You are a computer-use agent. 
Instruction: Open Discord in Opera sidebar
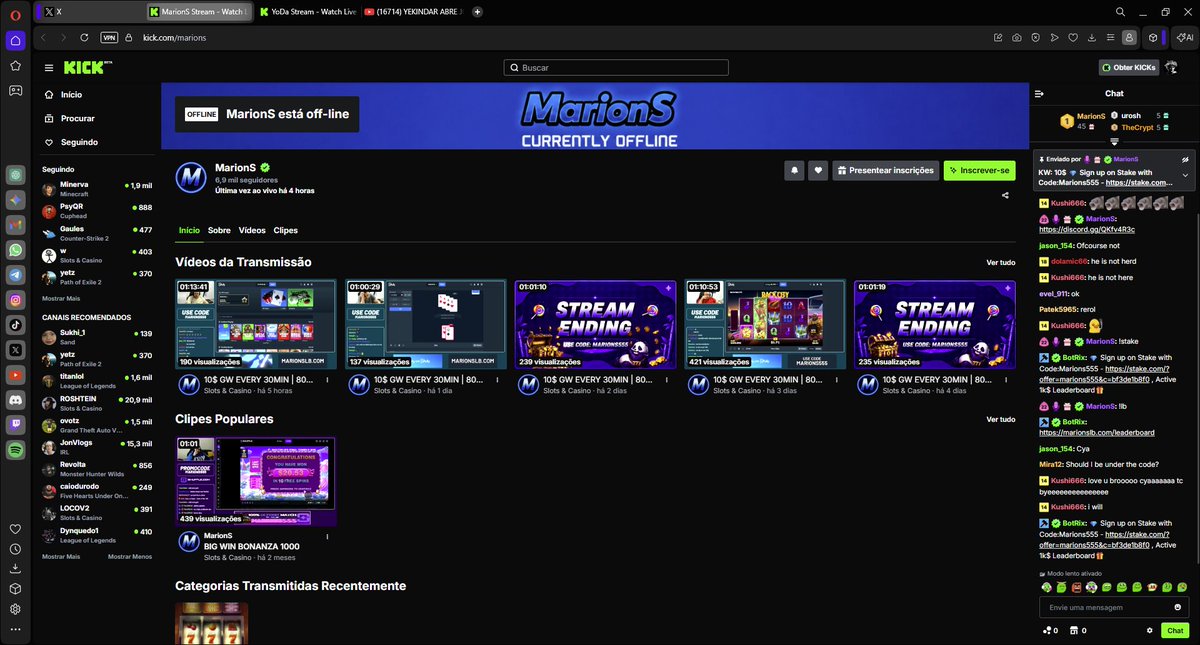16,400
